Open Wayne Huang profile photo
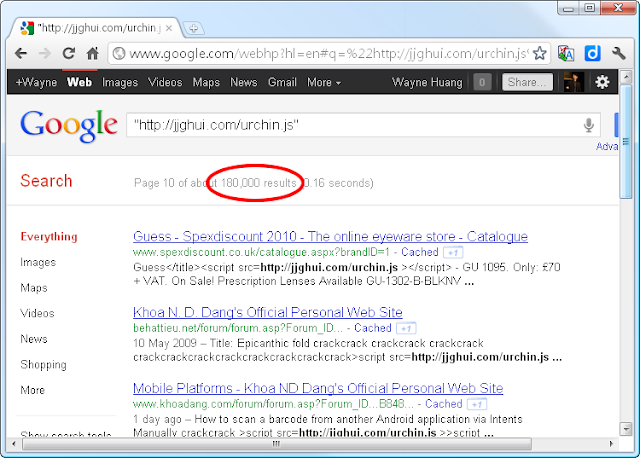The width and height of the screenshot is (640, 458). [573, 82]
